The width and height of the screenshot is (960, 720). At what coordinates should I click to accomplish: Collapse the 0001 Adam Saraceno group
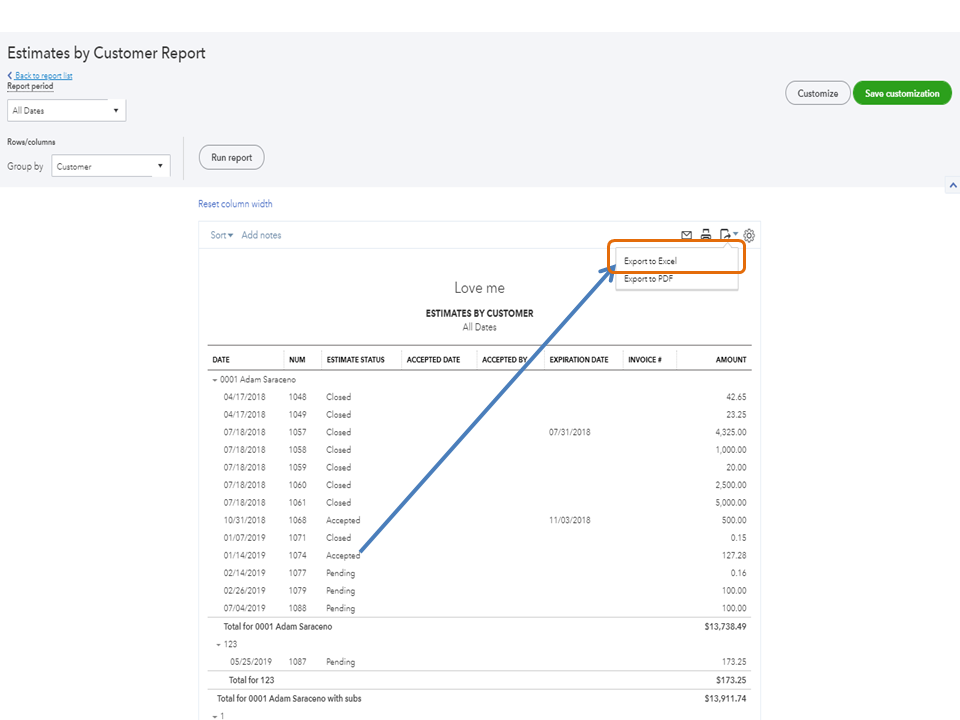[x=215, y=380]
